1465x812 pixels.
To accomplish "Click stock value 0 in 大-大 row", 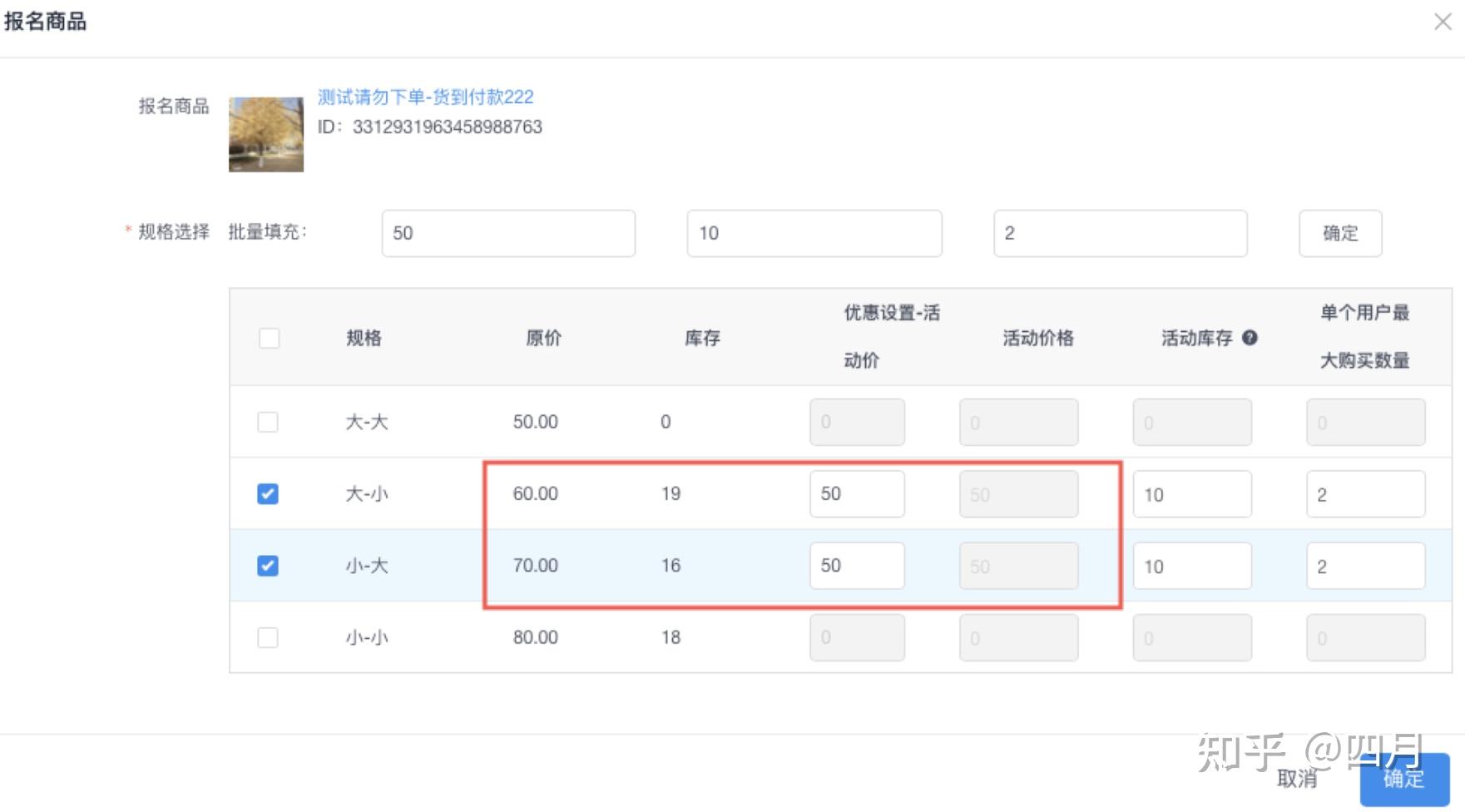I will 666,422.
